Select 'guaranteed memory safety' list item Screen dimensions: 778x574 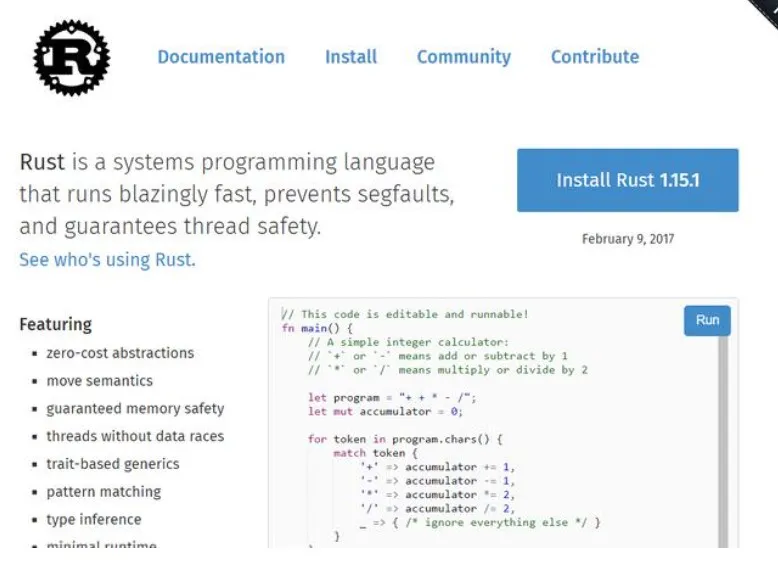(135, 408)
